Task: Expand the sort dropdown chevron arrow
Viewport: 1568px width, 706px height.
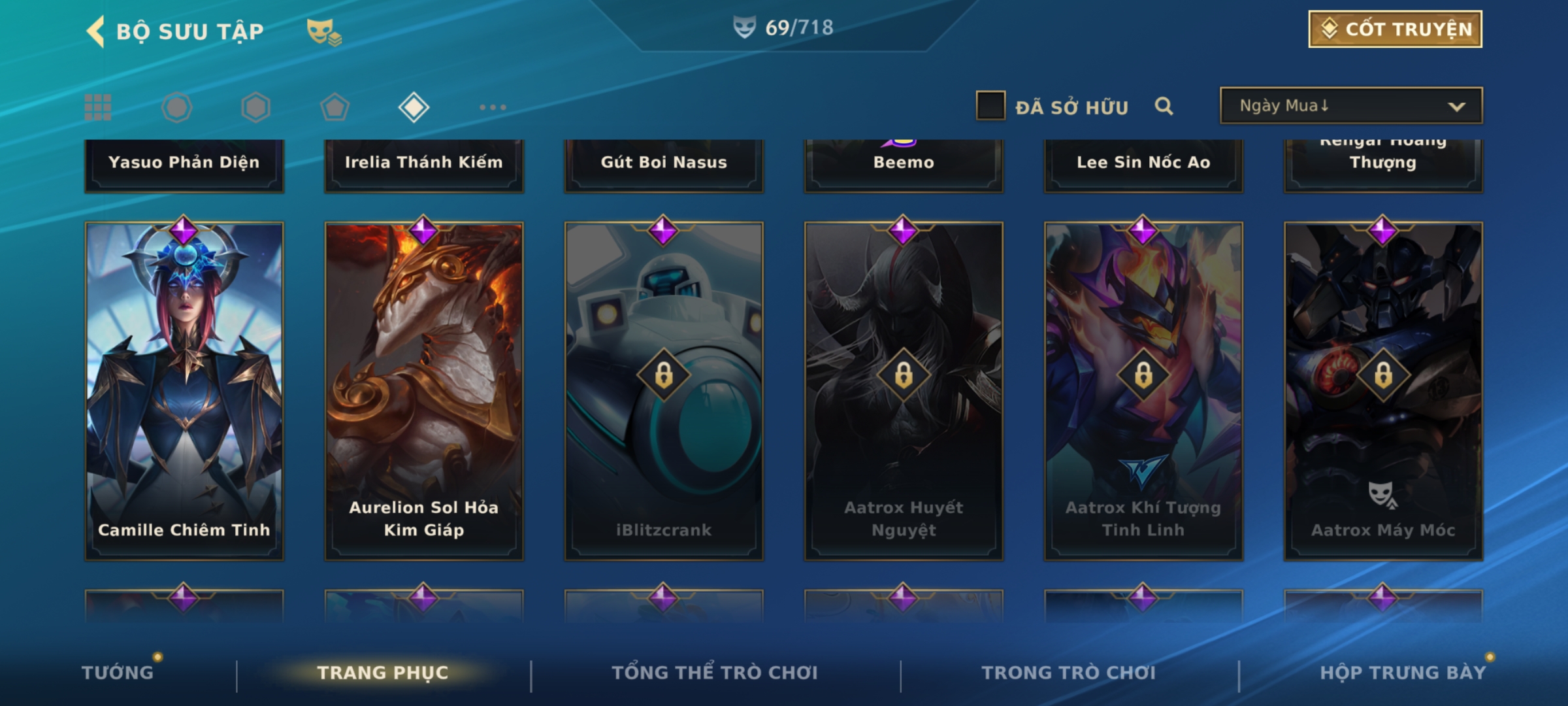Action: point(1456,107)
